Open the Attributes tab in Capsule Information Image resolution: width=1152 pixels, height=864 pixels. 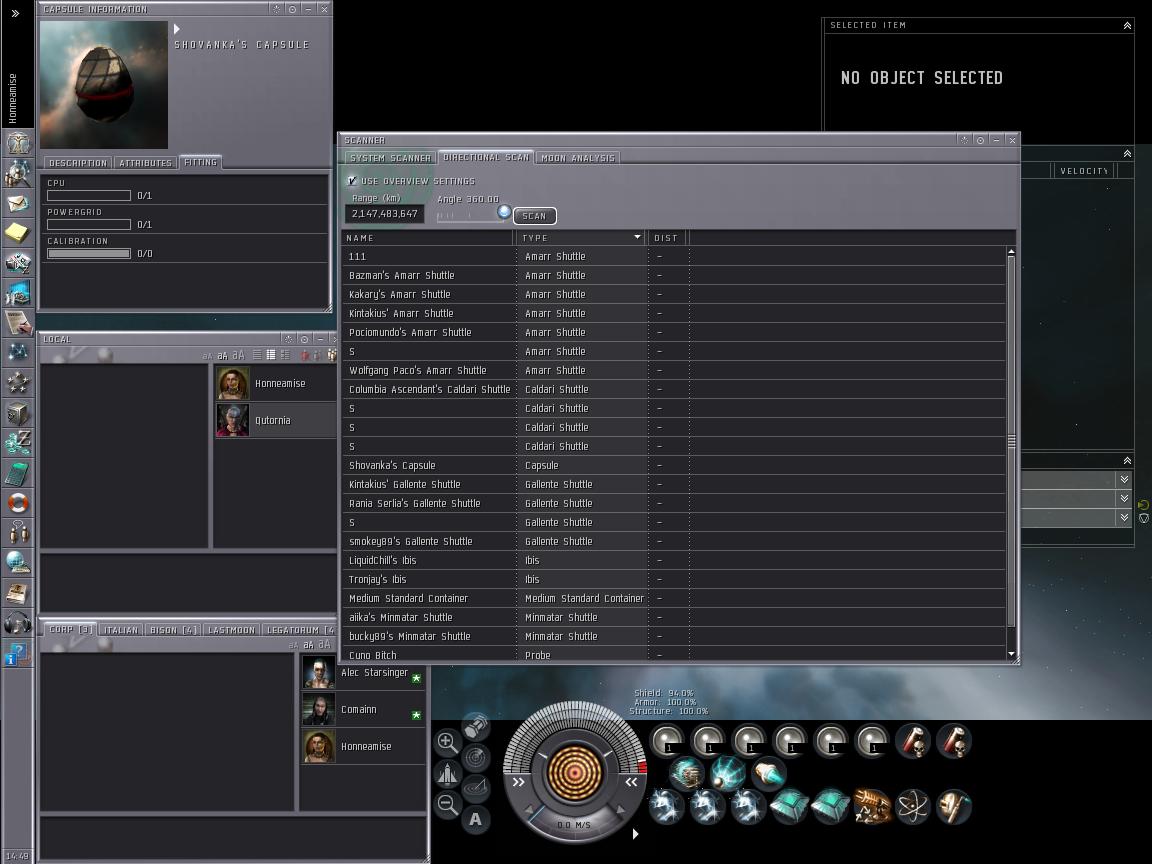[x=145, y=162]
